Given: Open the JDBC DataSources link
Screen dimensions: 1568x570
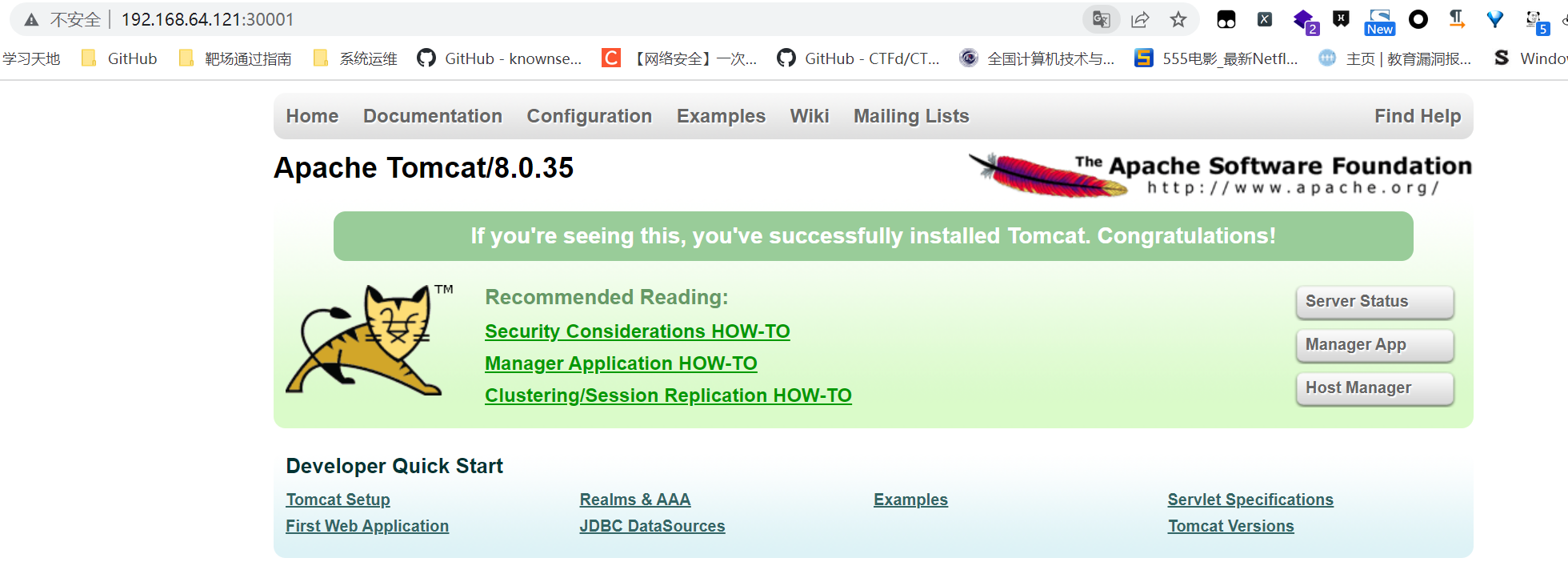Looking at the screenshot, I should pos(652,526).
